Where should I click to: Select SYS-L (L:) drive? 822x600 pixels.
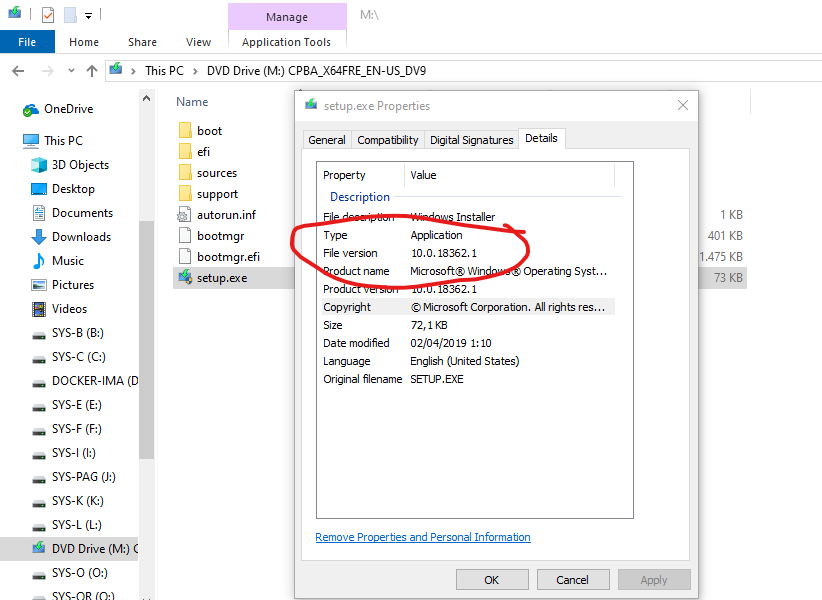click(x=77, y=525)
